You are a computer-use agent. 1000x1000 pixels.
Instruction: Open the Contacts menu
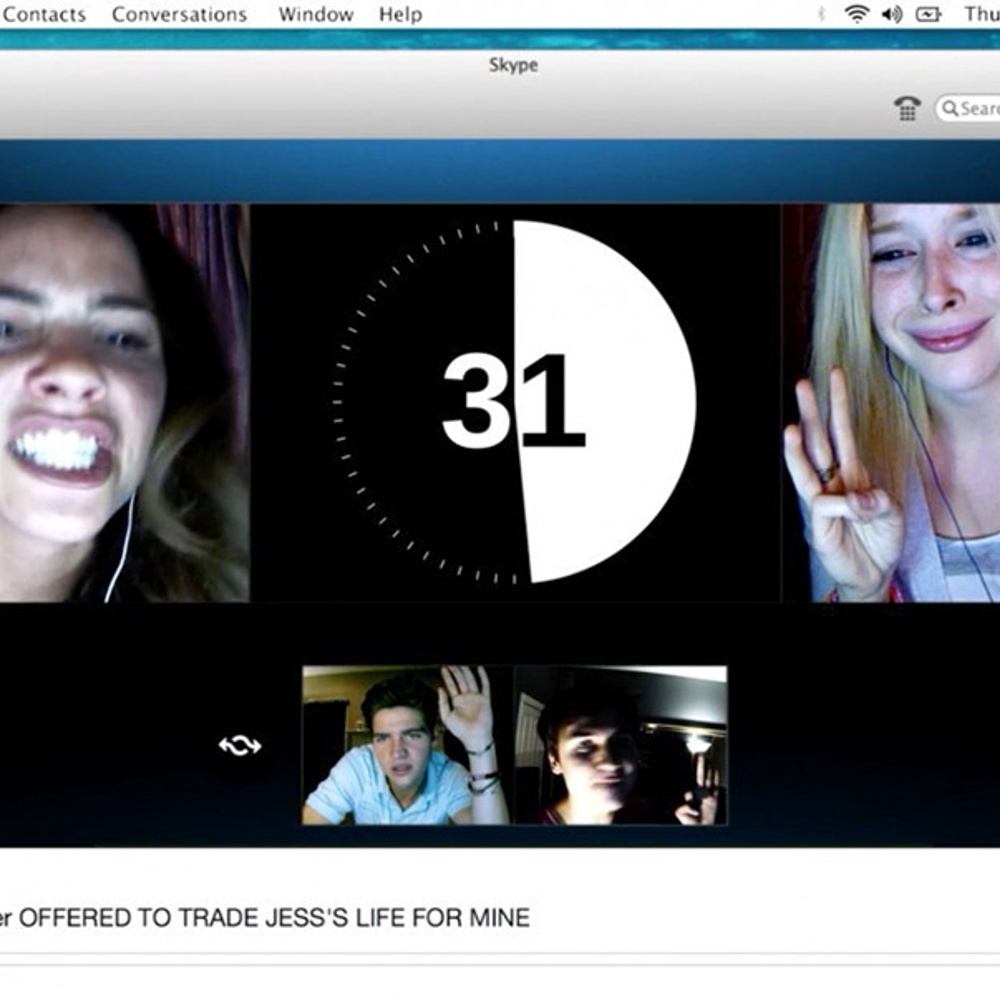click(x=43, y=14)
